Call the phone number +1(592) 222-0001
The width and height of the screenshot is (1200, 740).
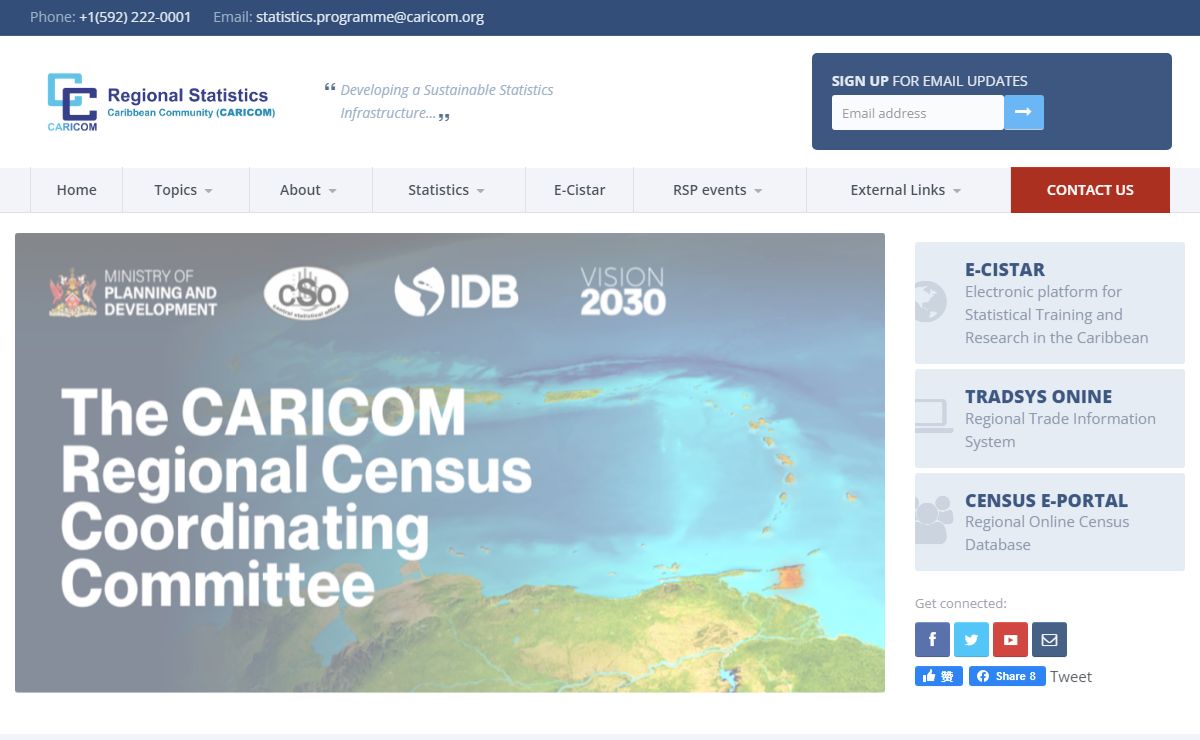[135, 17]
